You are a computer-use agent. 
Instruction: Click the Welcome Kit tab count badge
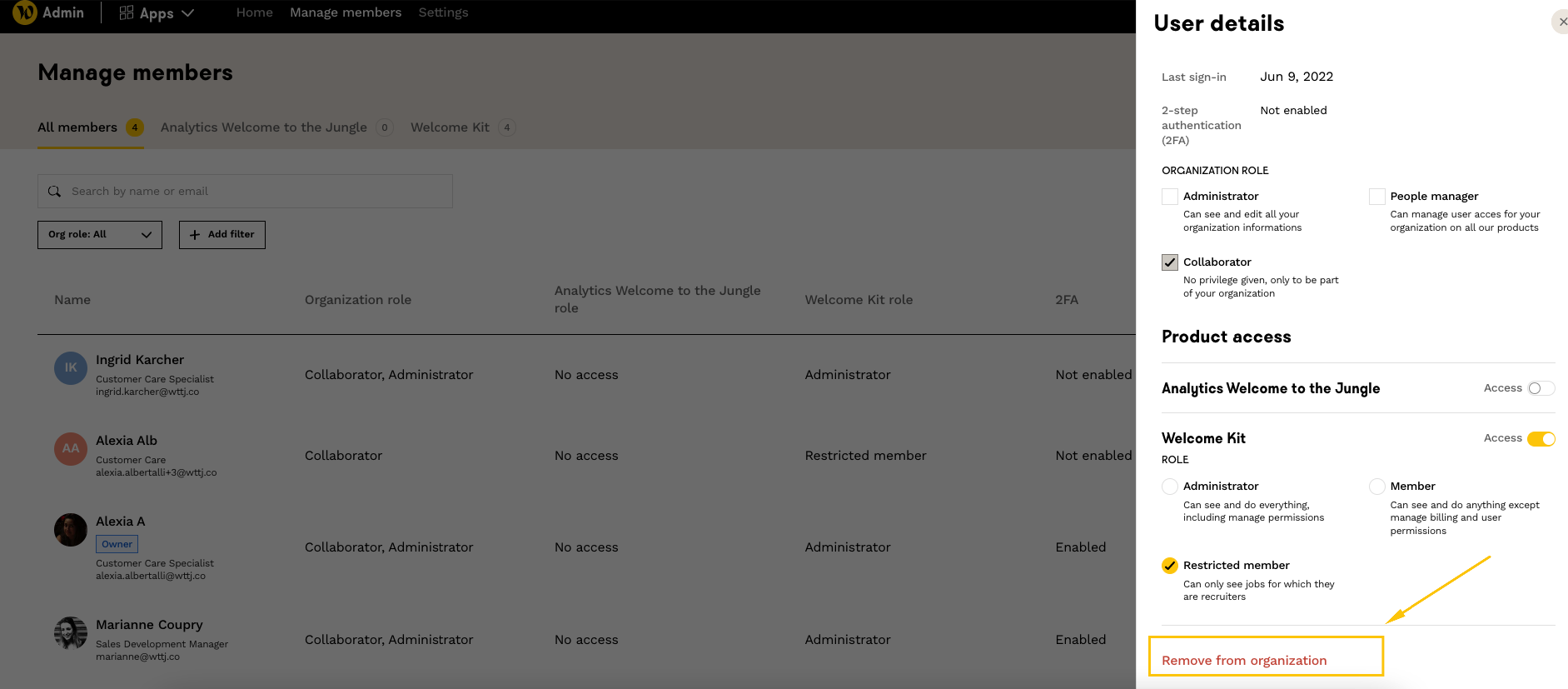[x=507, y=127]
